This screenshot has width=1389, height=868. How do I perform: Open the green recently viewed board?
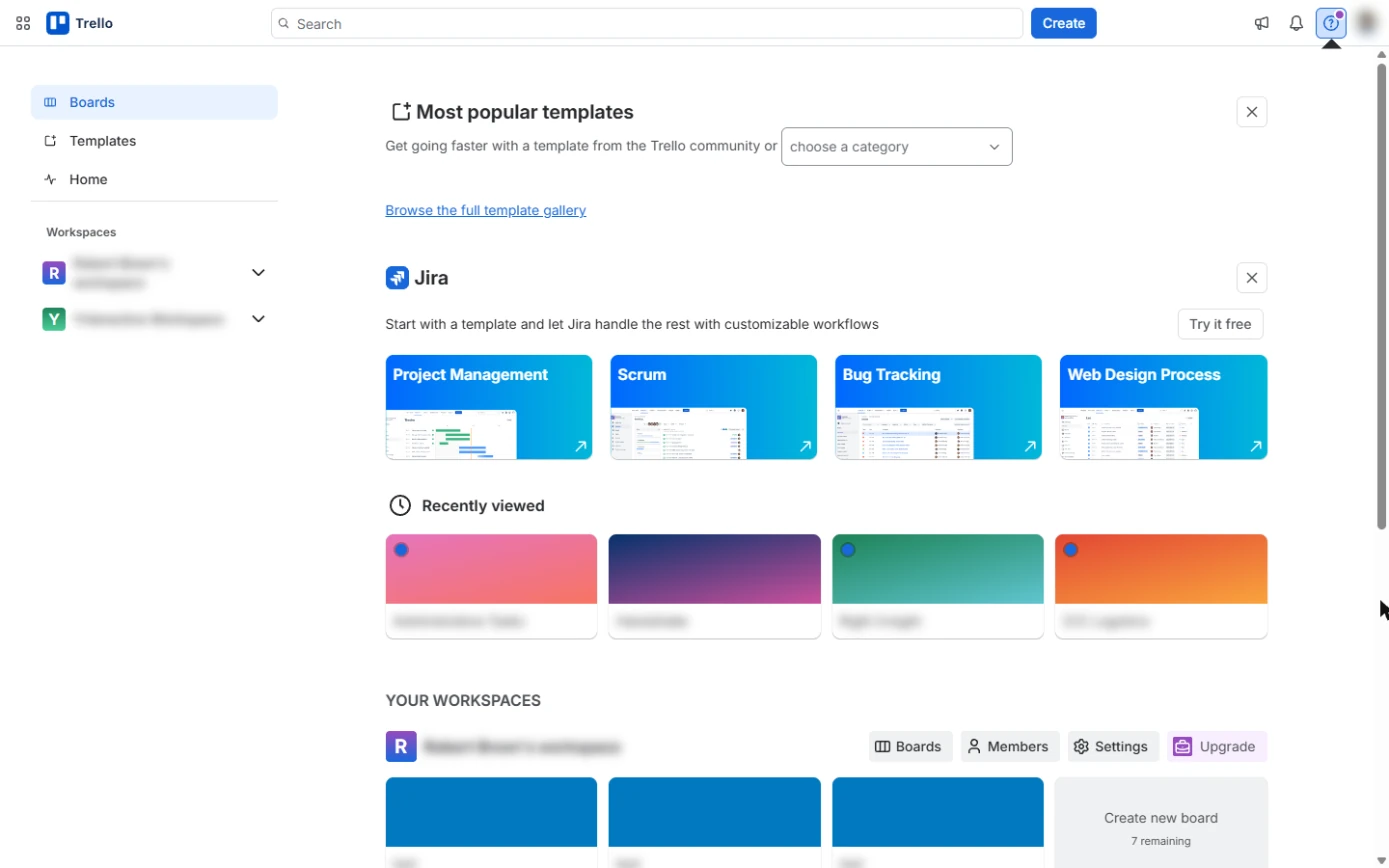pyautogui.click(x=938, y=586)
